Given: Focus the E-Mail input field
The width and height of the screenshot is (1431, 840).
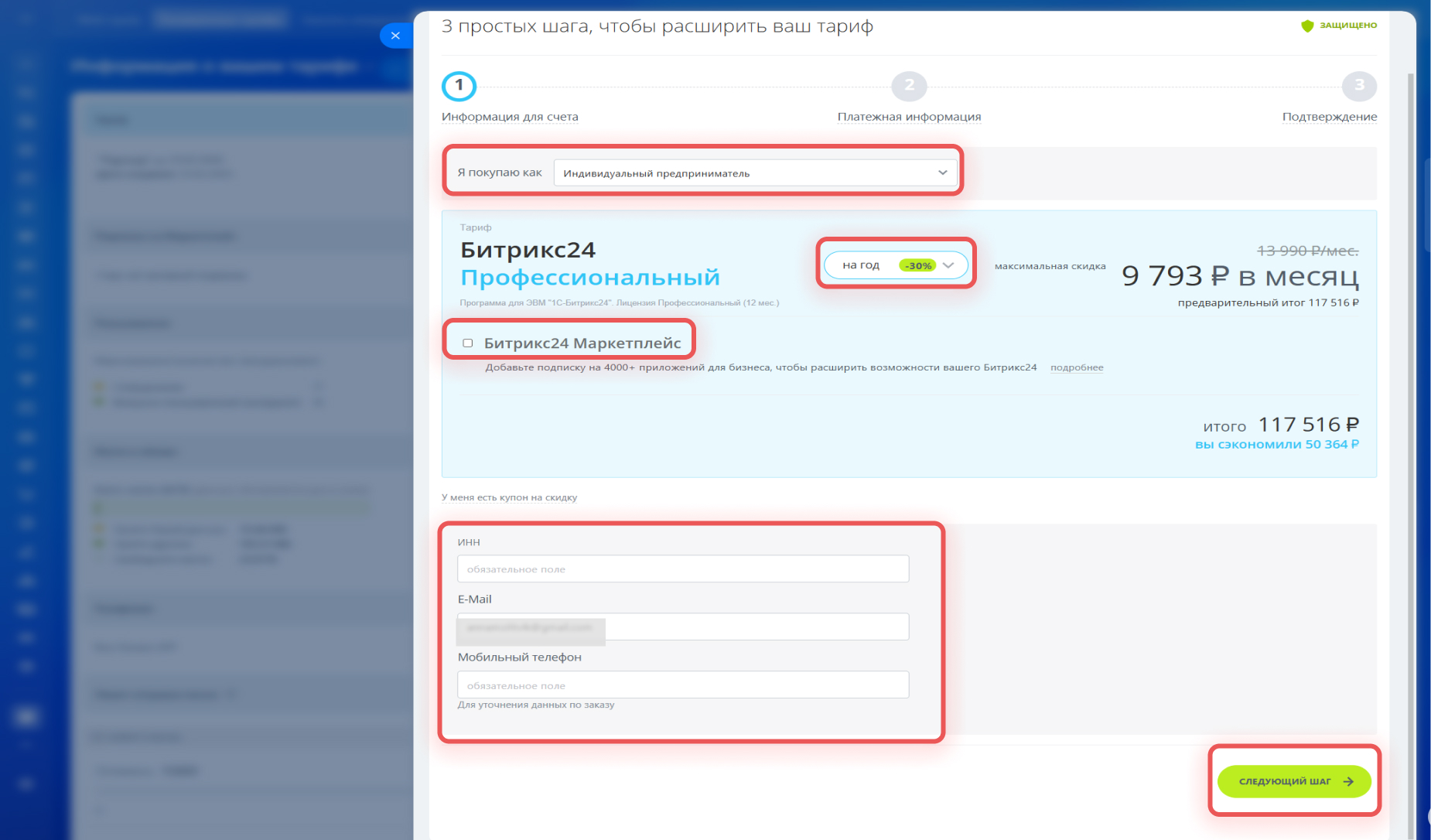Looking at the screenshot, I should pos(683,627).
